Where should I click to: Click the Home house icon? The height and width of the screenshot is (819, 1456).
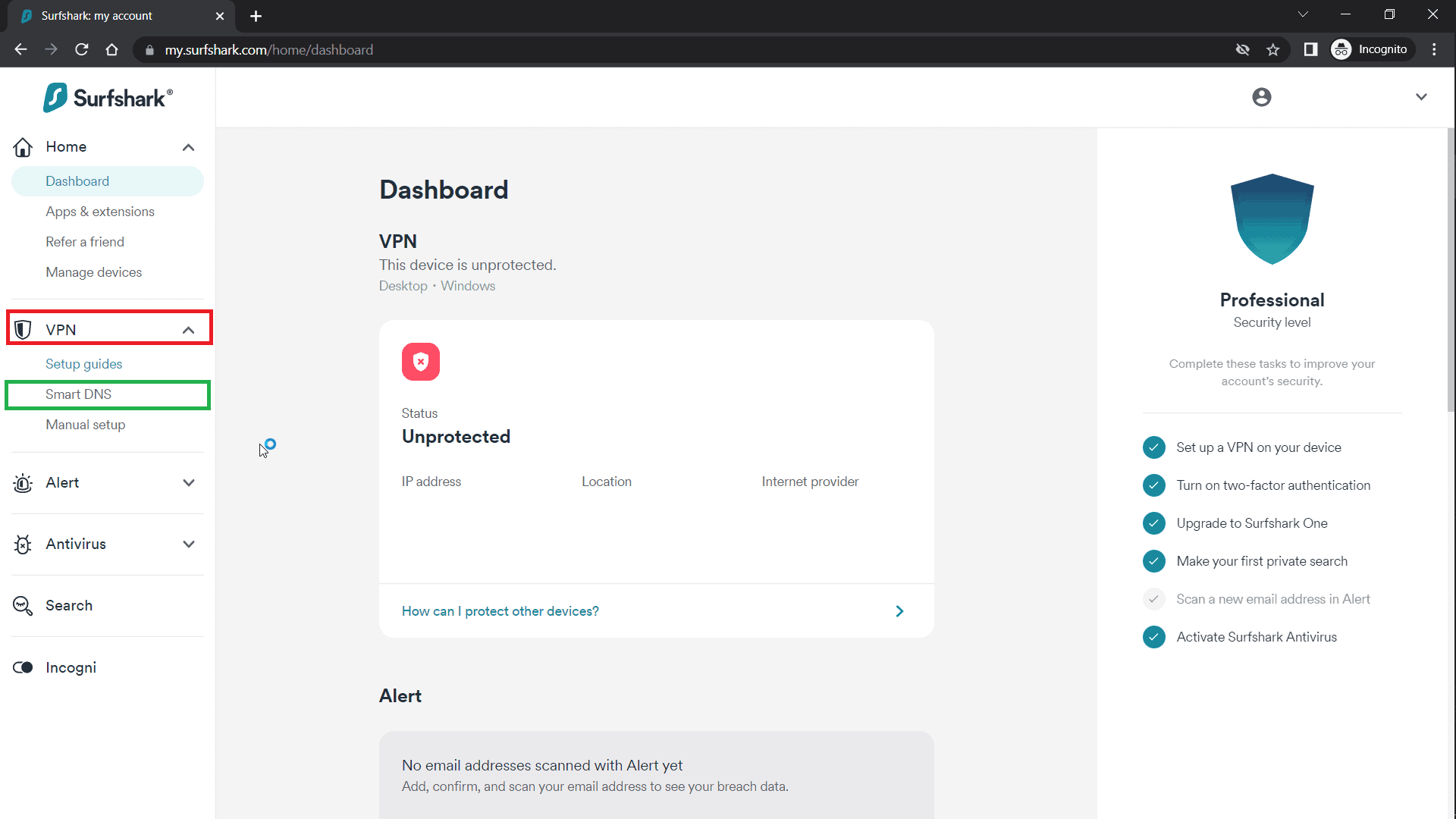(23, 147)
